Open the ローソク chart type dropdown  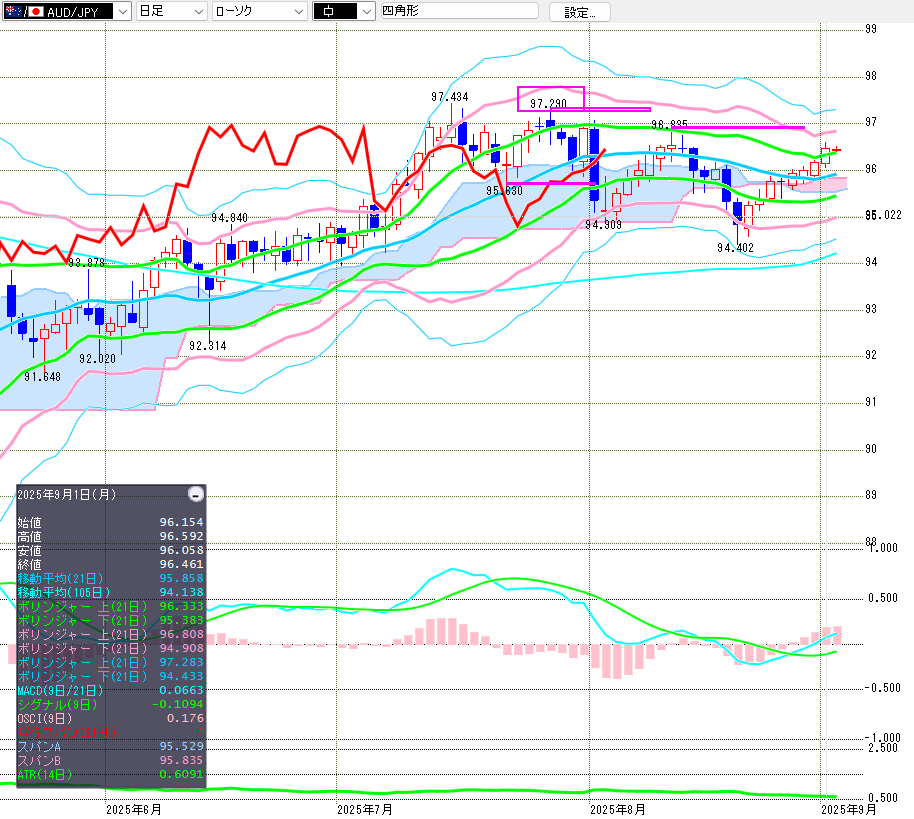point(259,11)
